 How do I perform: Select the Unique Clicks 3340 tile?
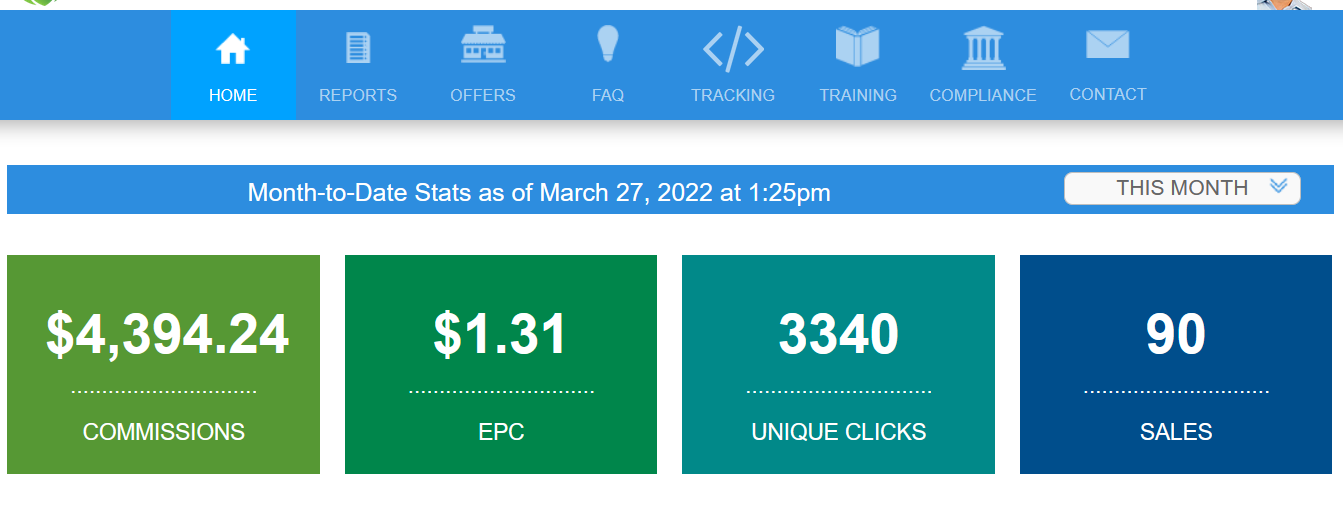(838, 364)
